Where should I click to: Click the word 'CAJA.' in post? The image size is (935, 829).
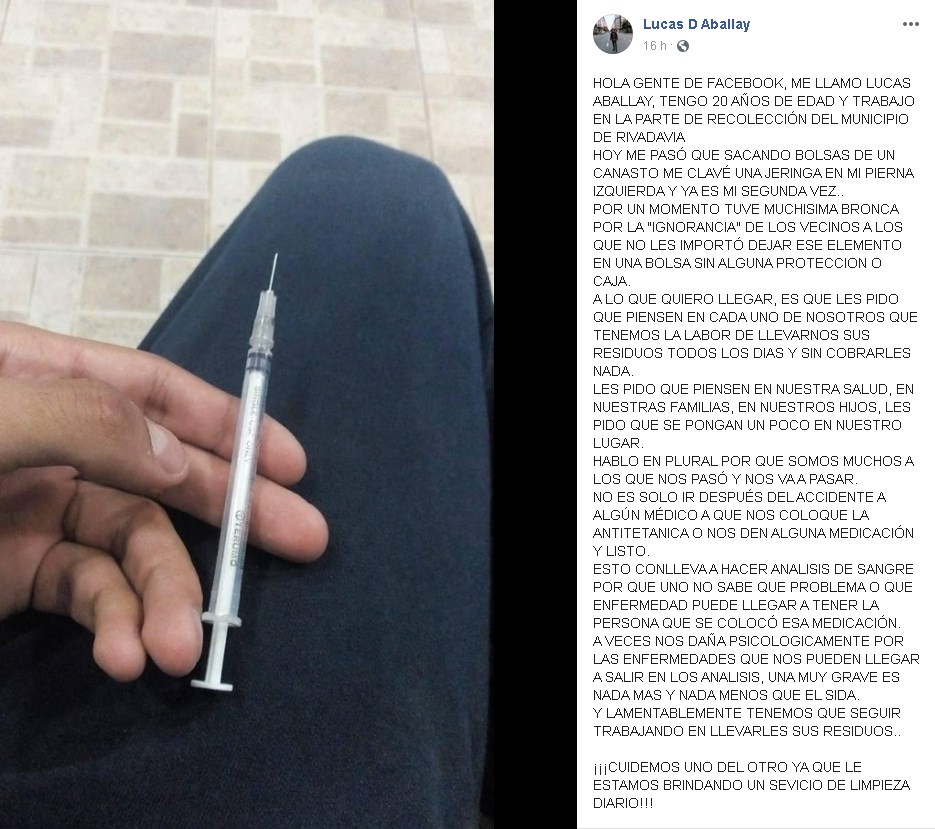click(x=611, y=281)
